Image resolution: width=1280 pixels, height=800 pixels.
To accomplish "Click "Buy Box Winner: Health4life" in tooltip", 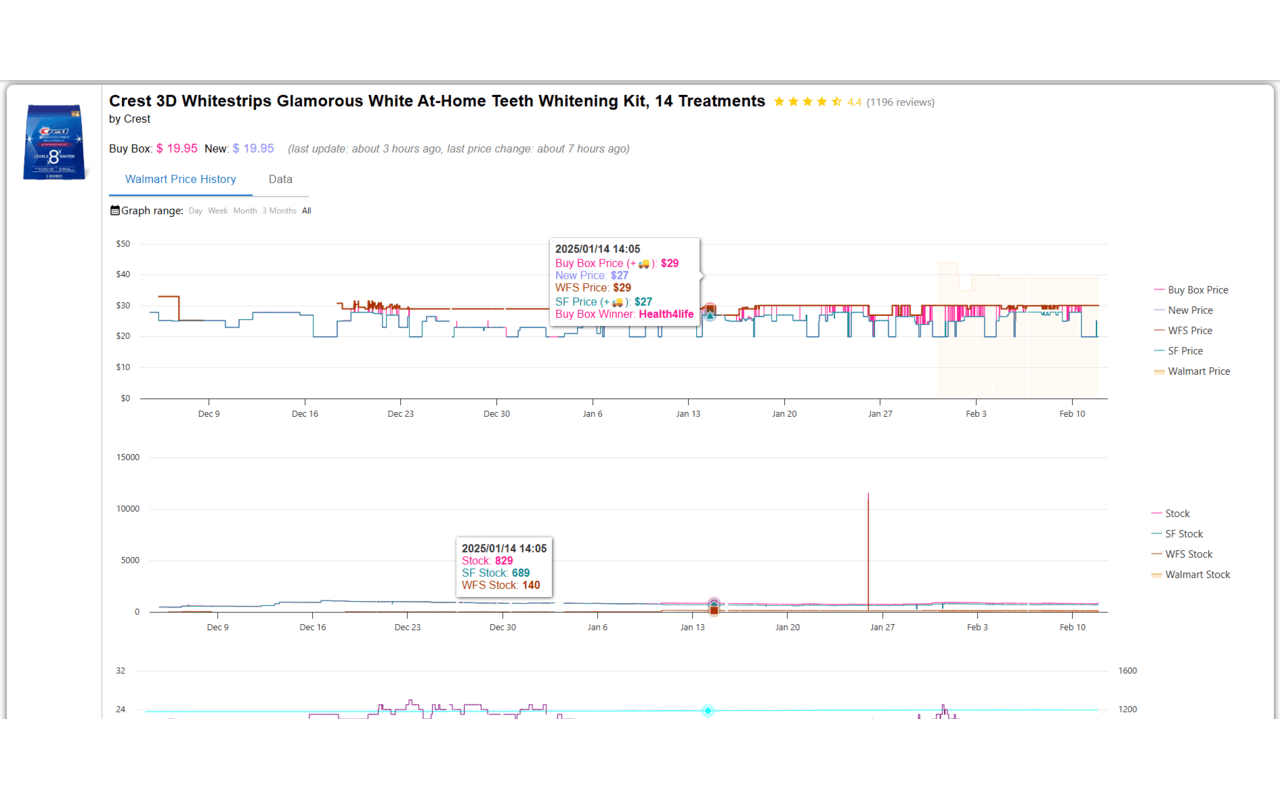I will (624, 314).
